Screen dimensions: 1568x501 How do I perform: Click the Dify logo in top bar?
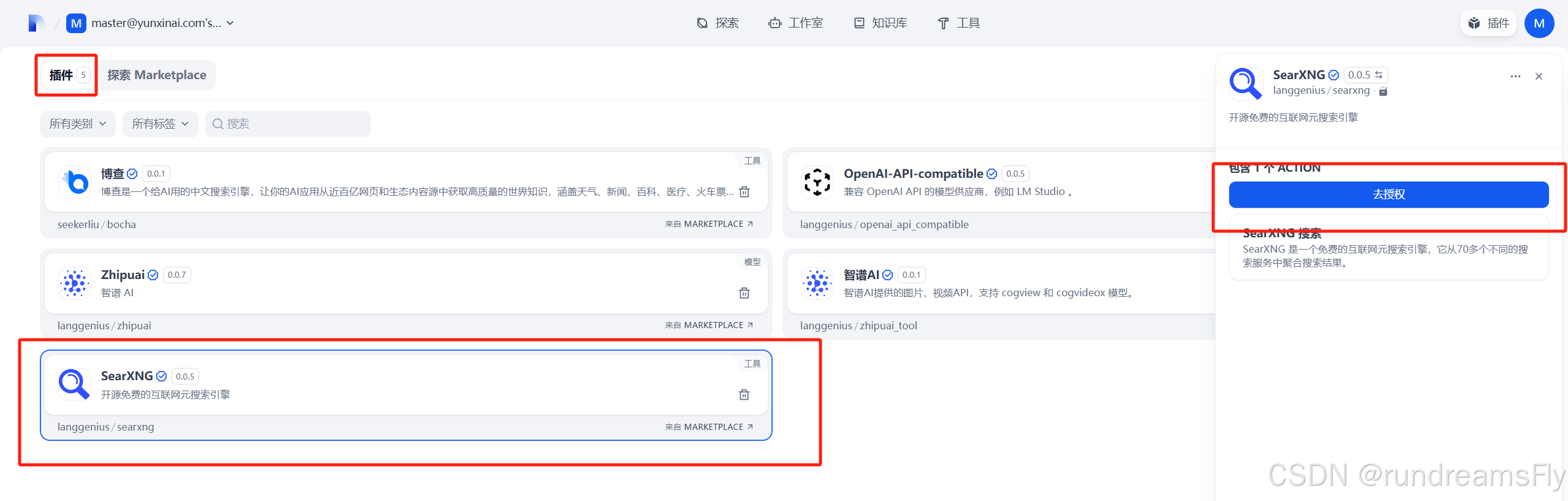tap(36, 23)
